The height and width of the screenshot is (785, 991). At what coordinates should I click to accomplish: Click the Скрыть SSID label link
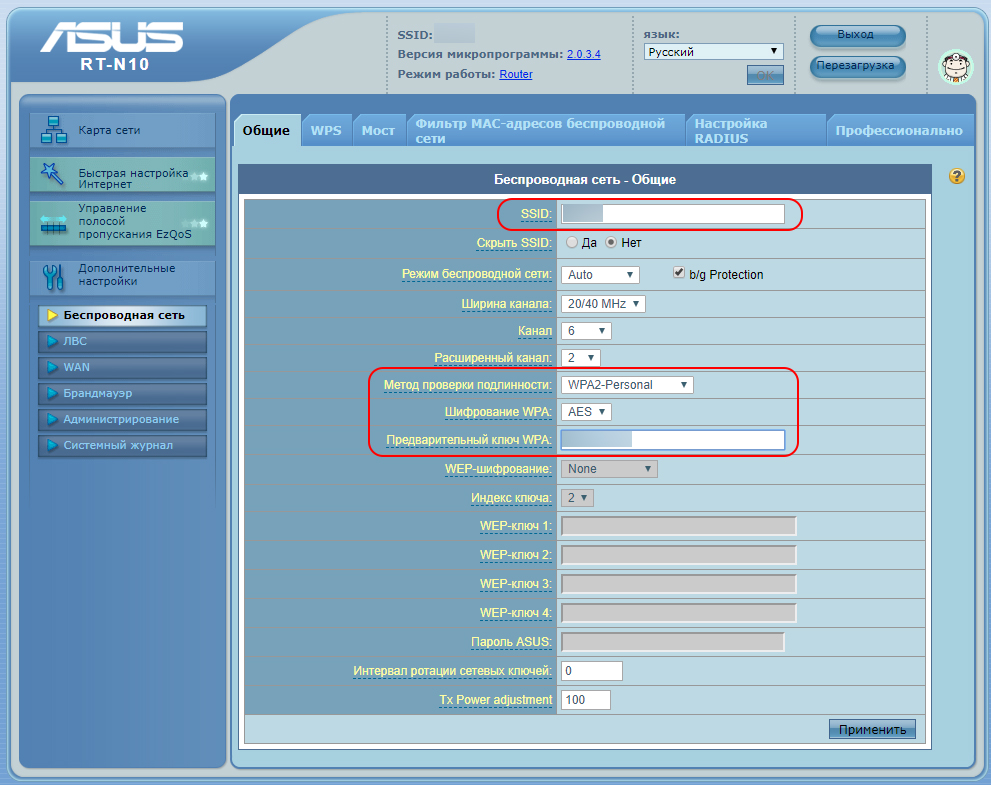(514, 243)
